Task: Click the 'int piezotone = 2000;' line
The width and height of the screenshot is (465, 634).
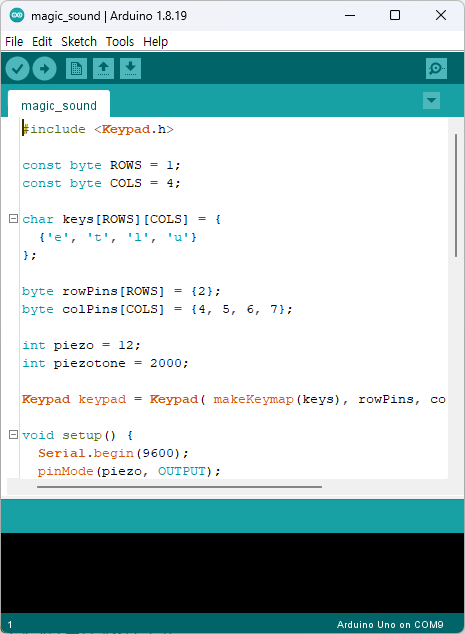Action: (105, 363)
